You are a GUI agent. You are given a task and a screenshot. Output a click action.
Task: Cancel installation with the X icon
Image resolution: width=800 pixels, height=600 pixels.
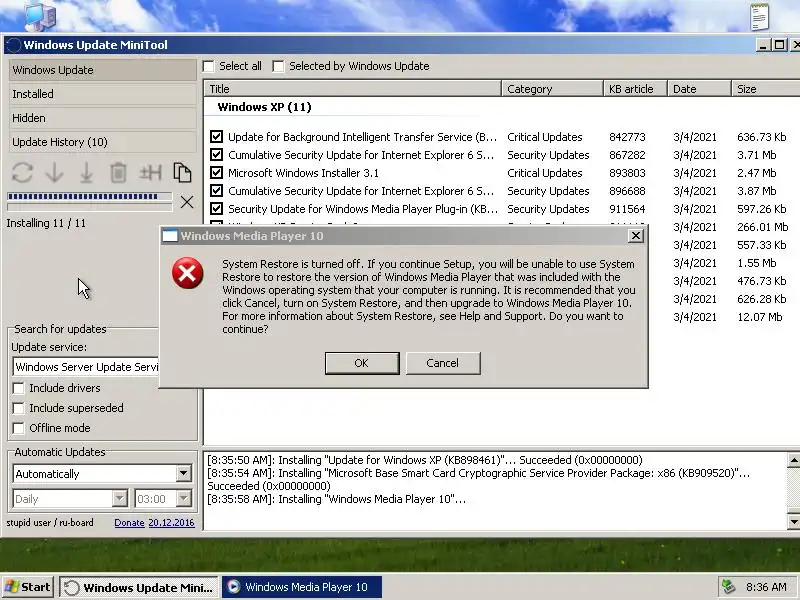coord(187,202)
